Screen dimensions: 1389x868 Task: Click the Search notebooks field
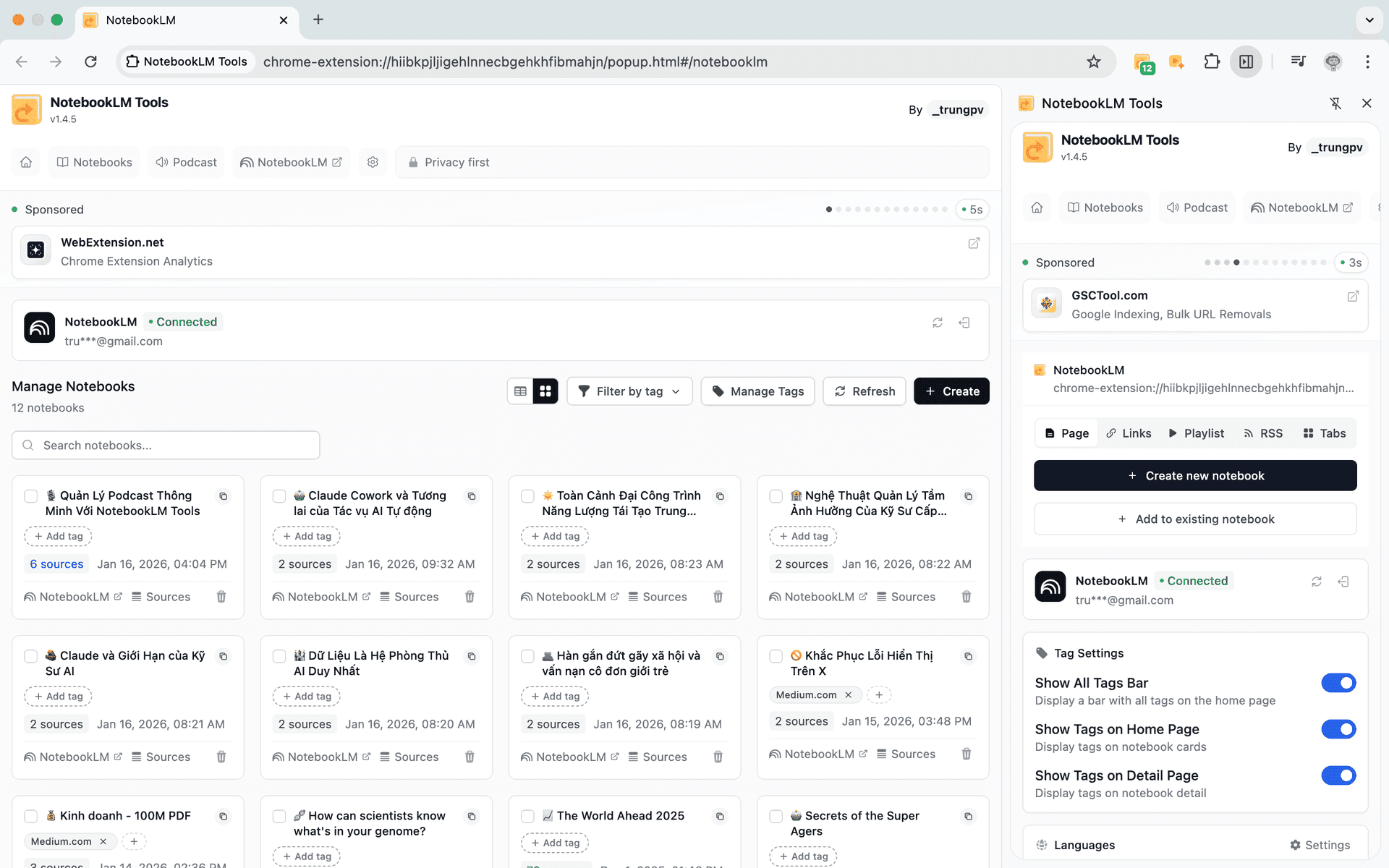coord(166,446)
